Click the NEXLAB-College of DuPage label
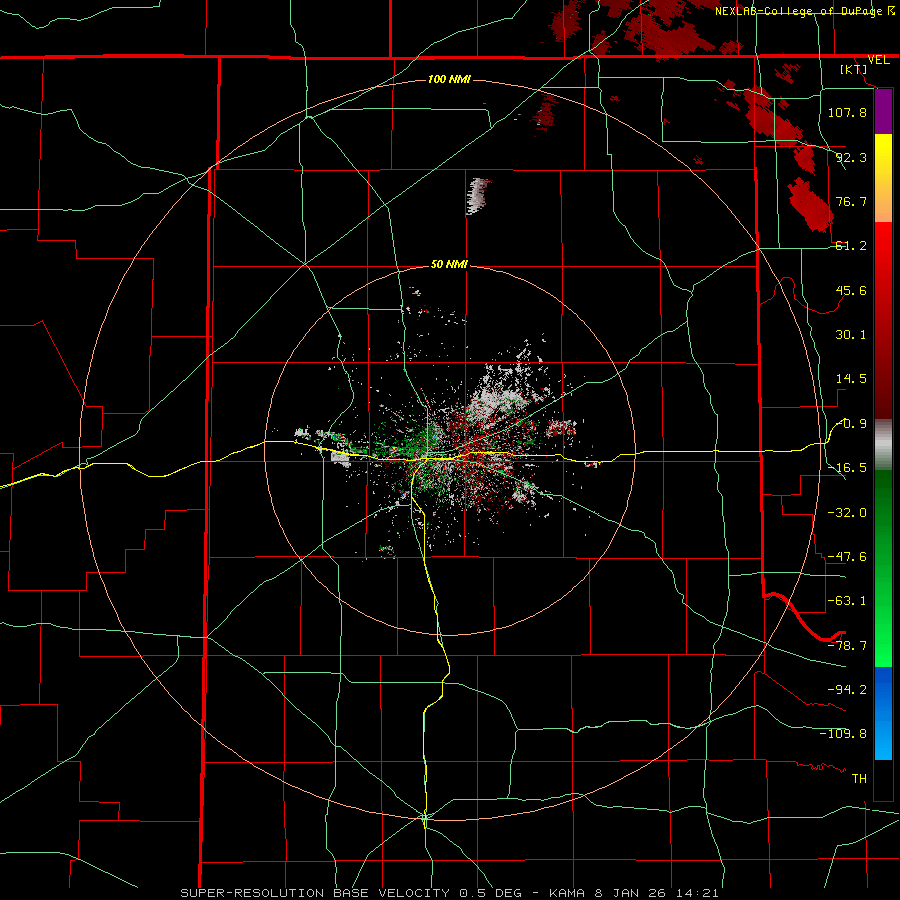This screenshot has height=900, width=900. click(804, 10)
